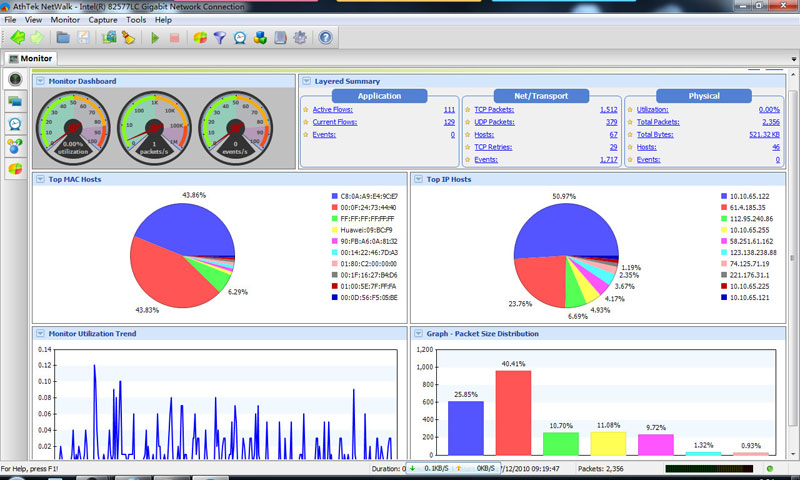Click the green play start capture icon

tap(155, 38)
